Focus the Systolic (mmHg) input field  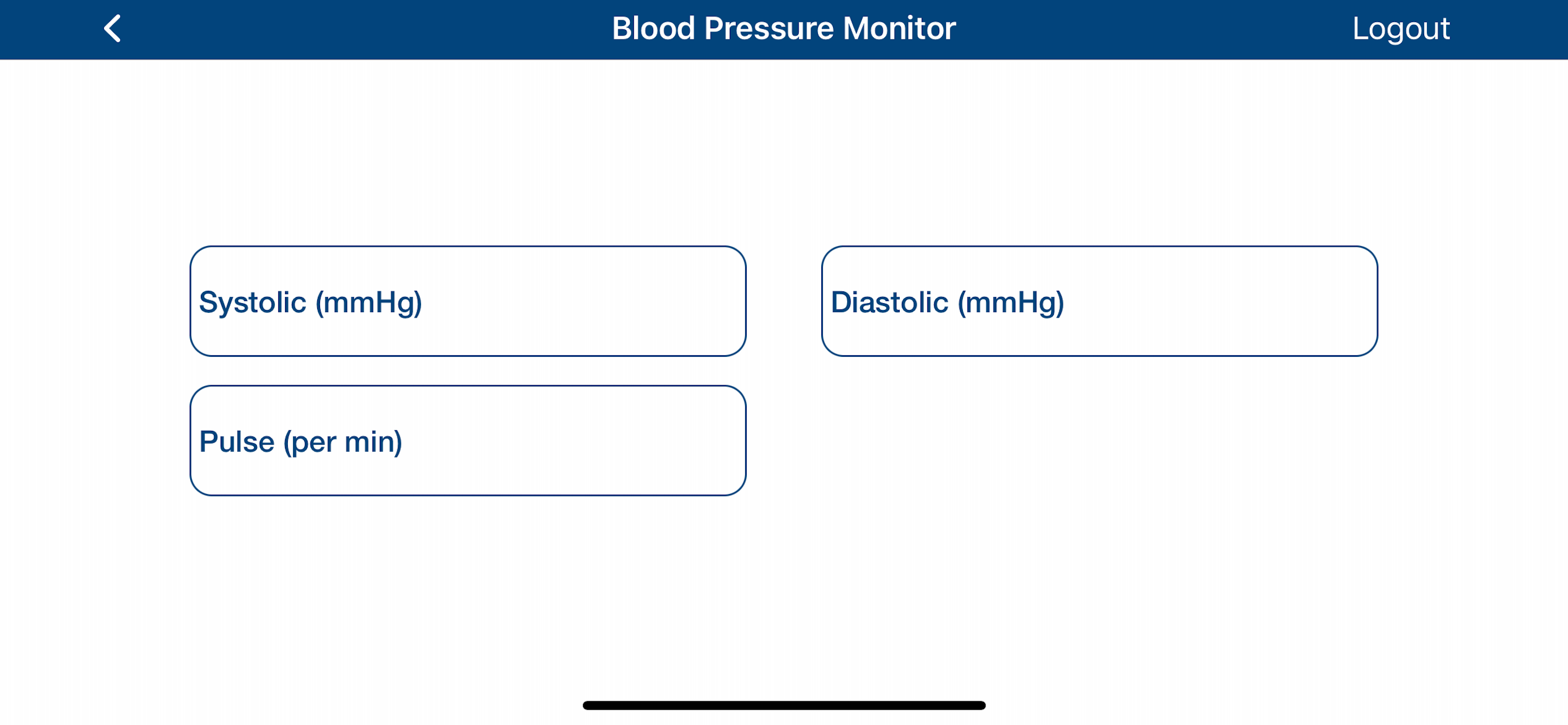(x=467, y=302)
